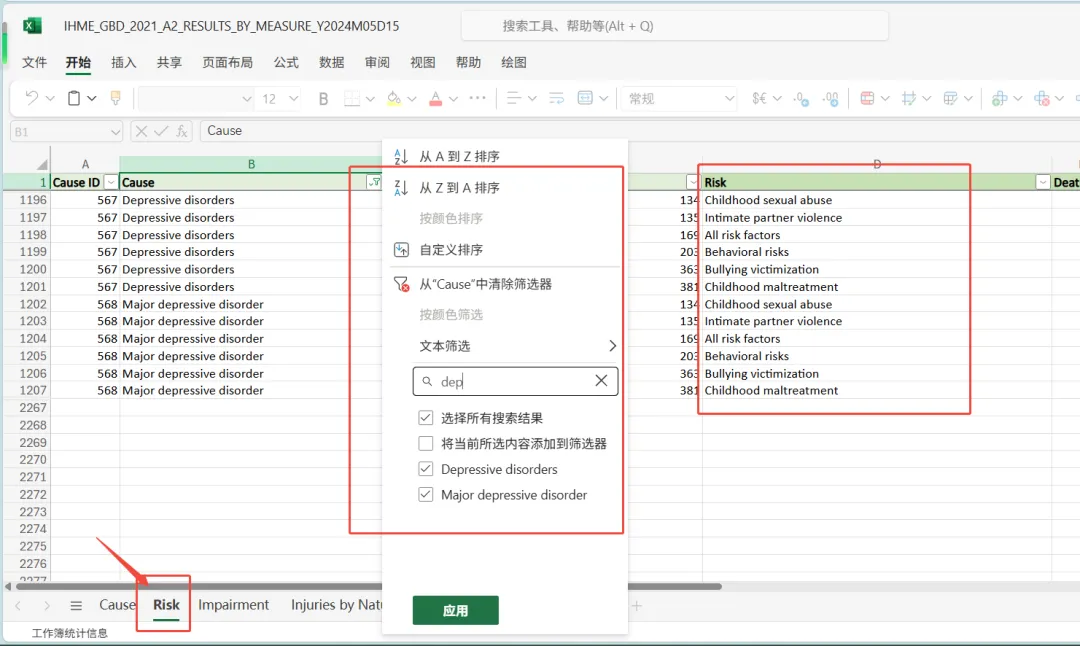Open the Impairment sheet tab
Screen dimensions: 1080x646
point(233,605)
